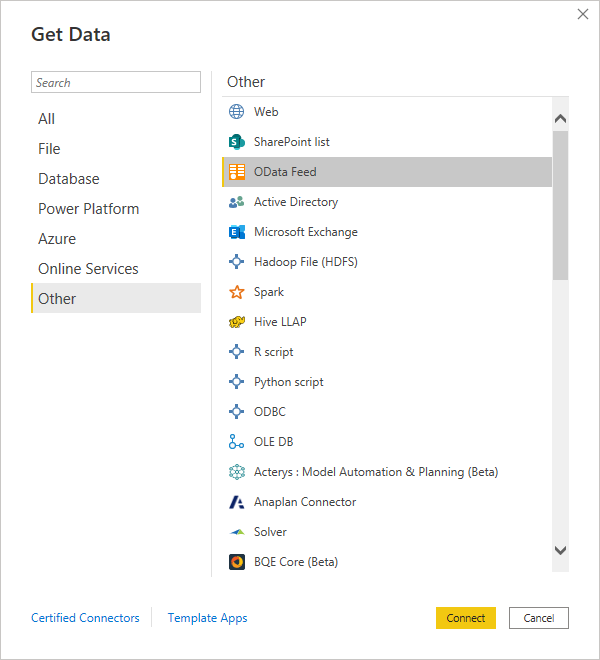Click the Acterys Model Automation icon
The height and width of the screenshot is (660, 600).
tap(237, 472)
